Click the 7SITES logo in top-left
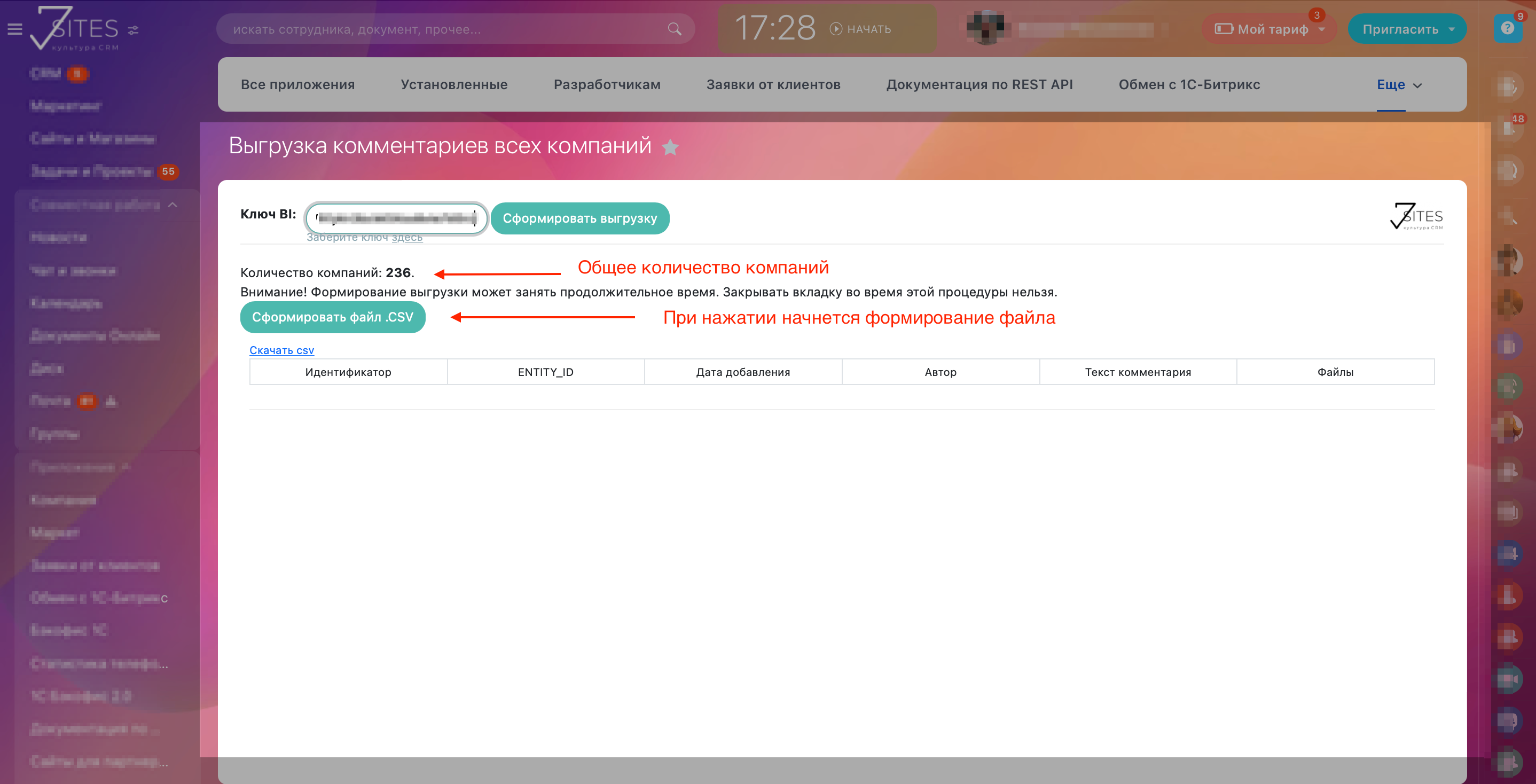The width and height of the screenshot is (1536, 784). coord(75,29)
